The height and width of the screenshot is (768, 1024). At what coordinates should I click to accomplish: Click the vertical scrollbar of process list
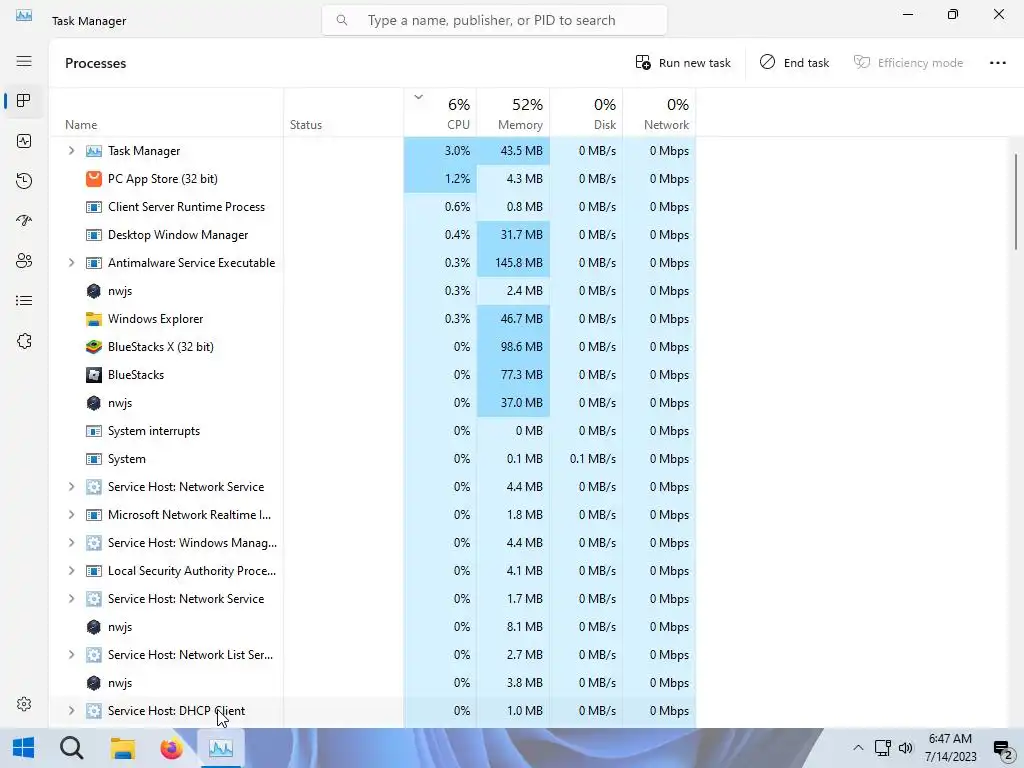tap(1016, 201)
